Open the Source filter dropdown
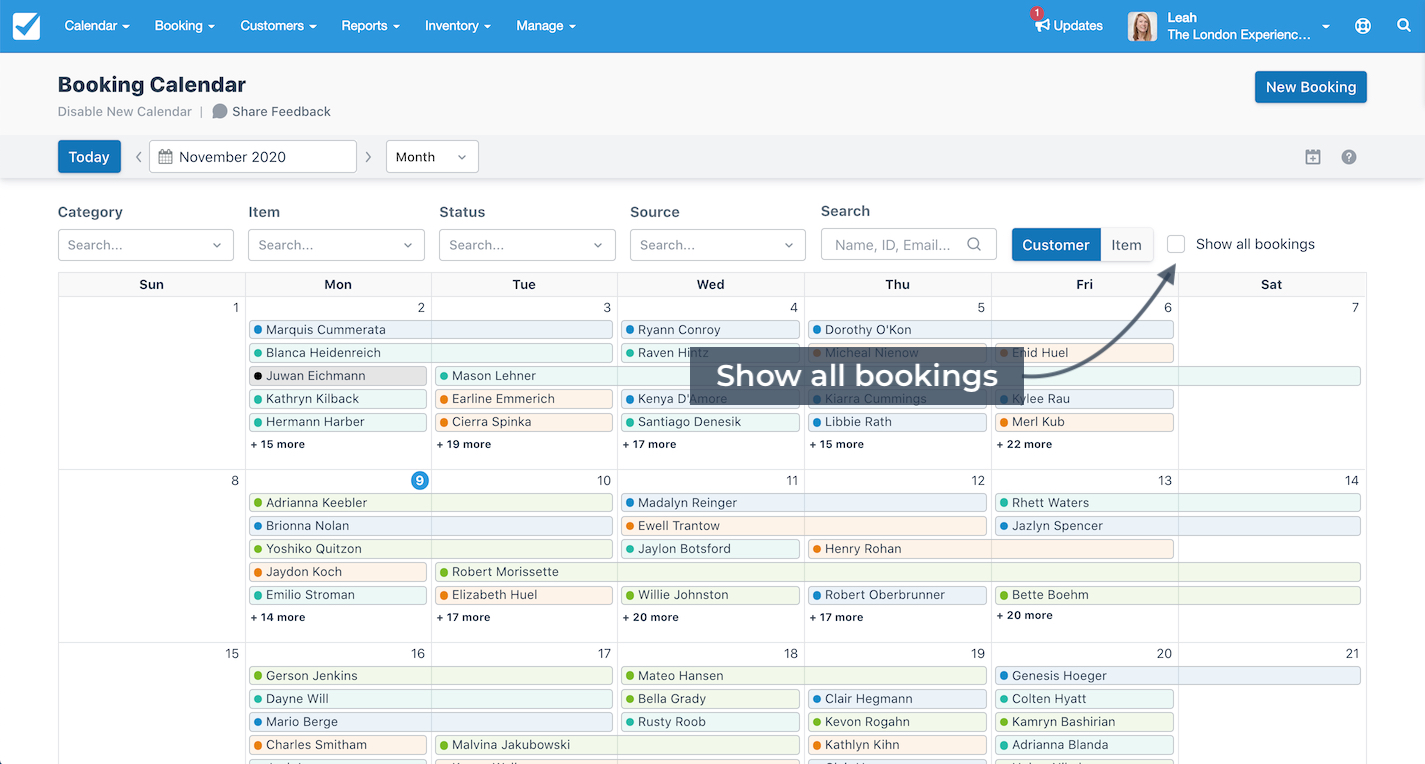Image resolution: width=1425 pixels, height=764 pixels. pos(718,245)
